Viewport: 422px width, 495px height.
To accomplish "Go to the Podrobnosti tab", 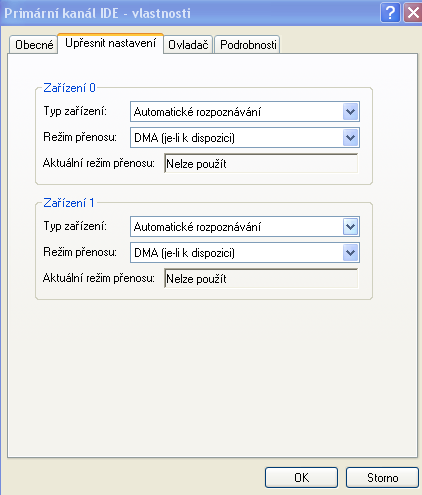I will [x=248, y=45].
